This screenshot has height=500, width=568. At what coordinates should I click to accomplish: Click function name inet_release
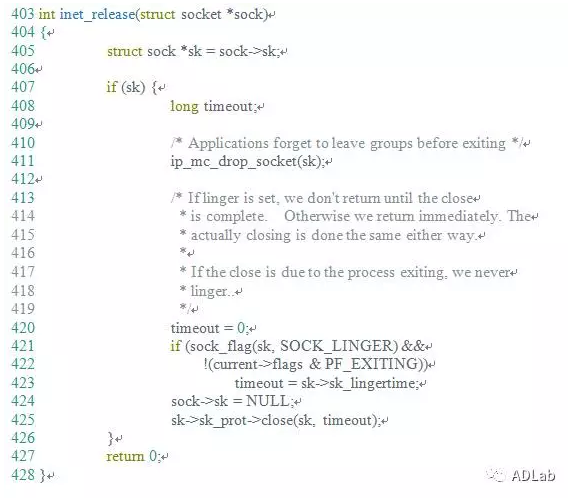tap(97, 14)
